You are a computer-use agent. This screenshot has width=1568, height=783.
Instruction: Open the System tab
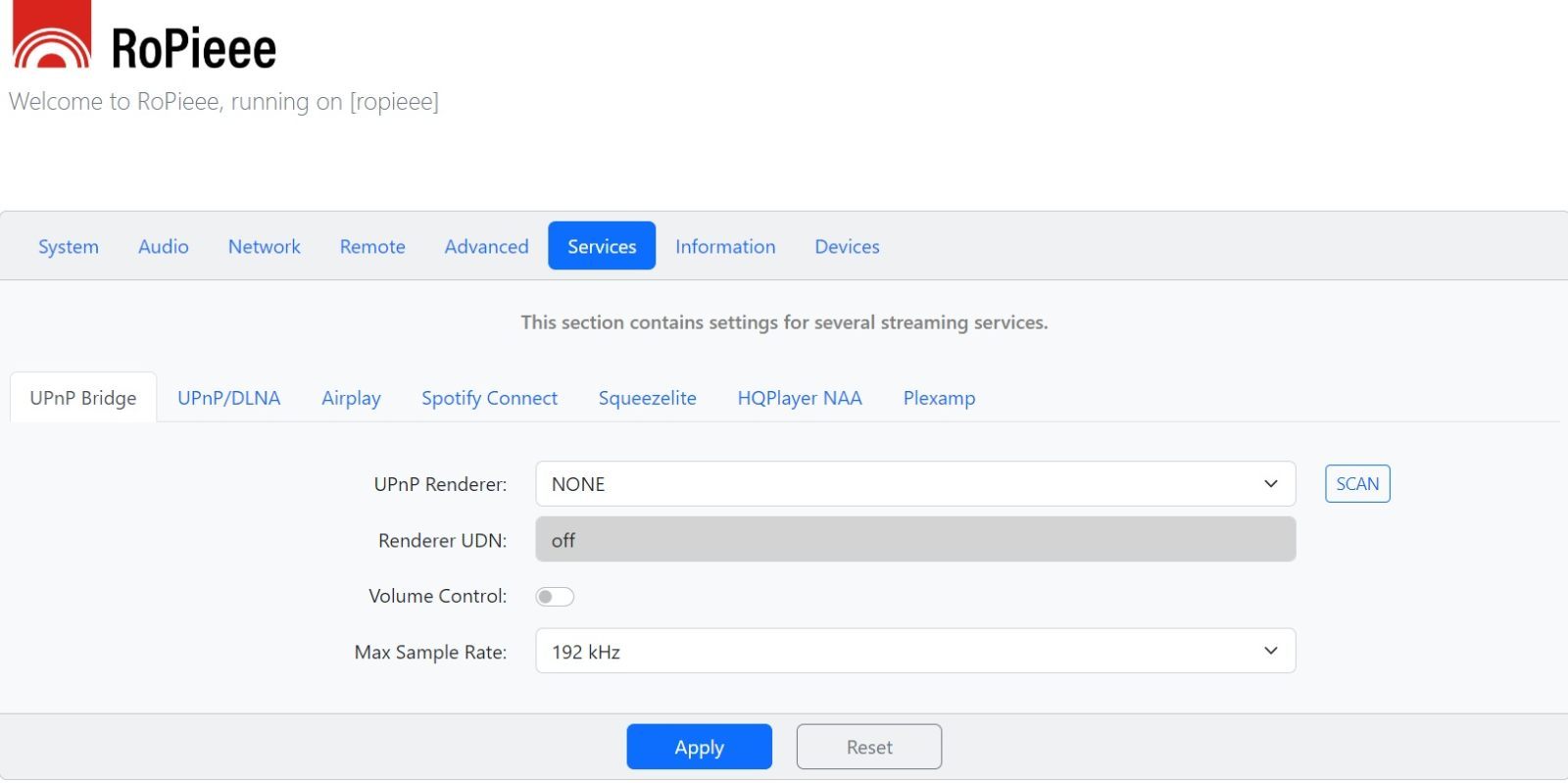click(69, 246)
